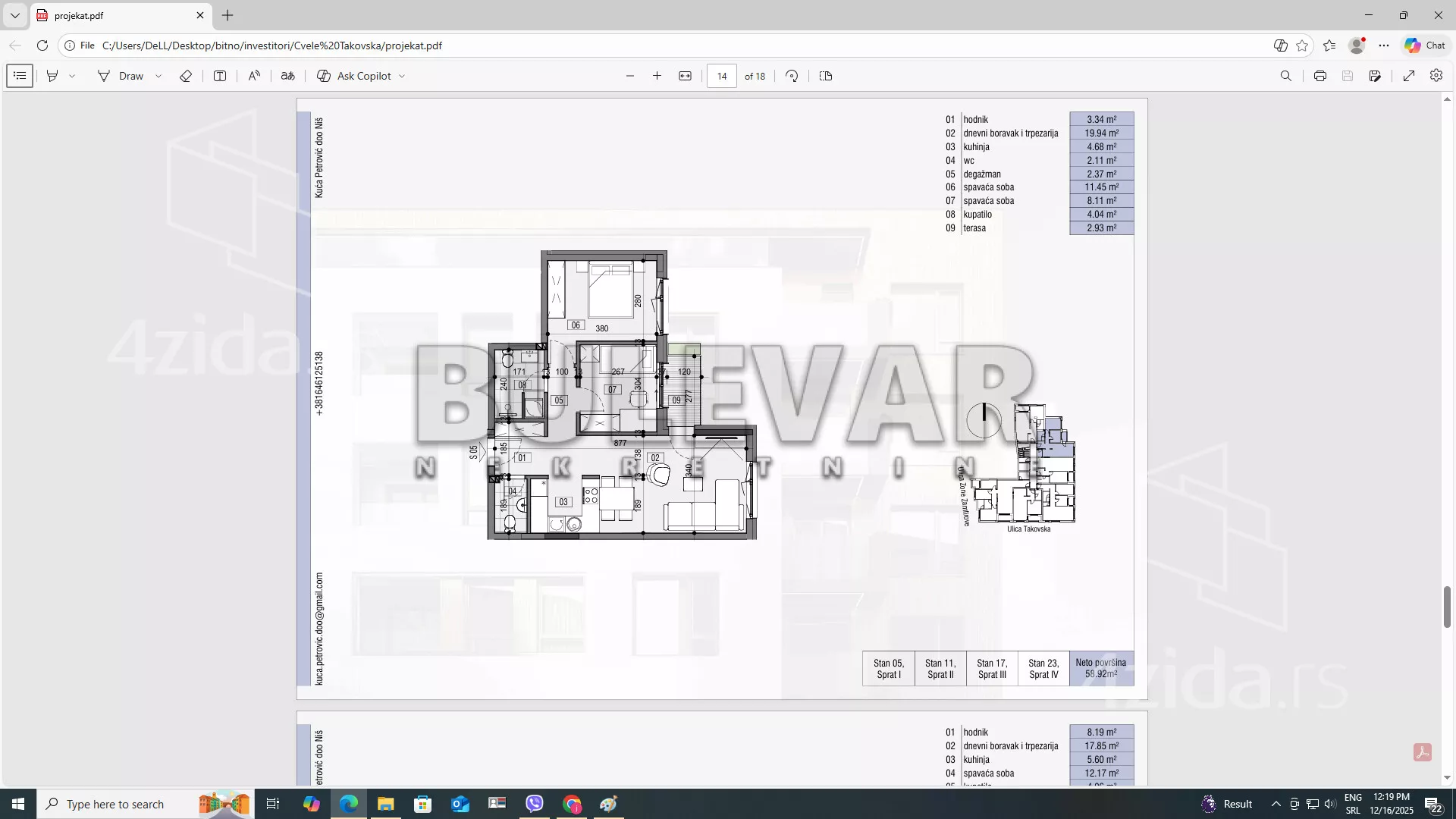Select the projekat.pdf tab
Viewport: 1456px width, 819px height.
pyautogui.click(x=114, y=15)
